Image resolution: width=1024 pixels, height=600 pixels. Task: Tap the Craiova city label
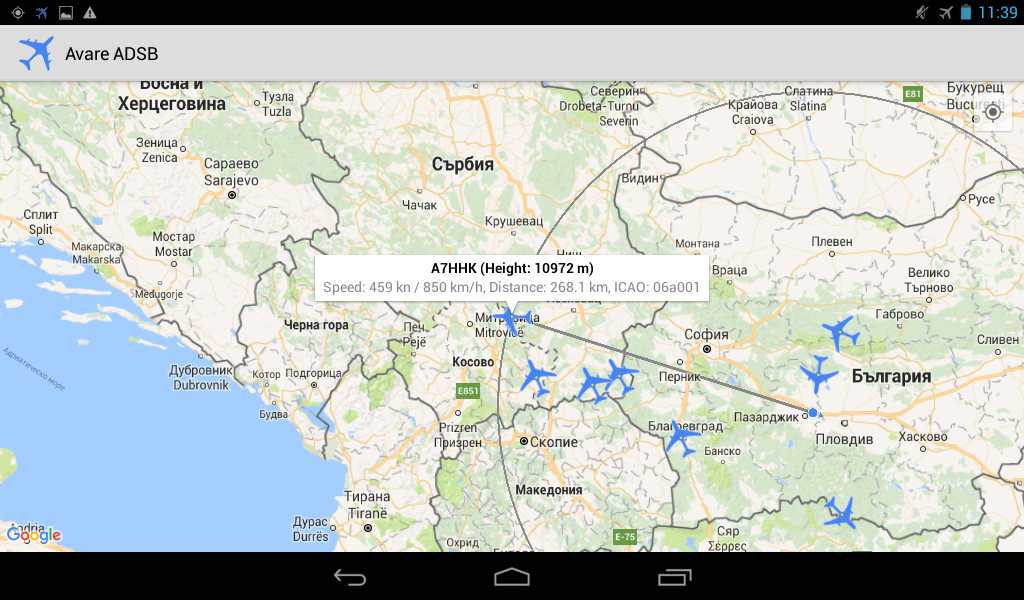[x=752, y=119]
